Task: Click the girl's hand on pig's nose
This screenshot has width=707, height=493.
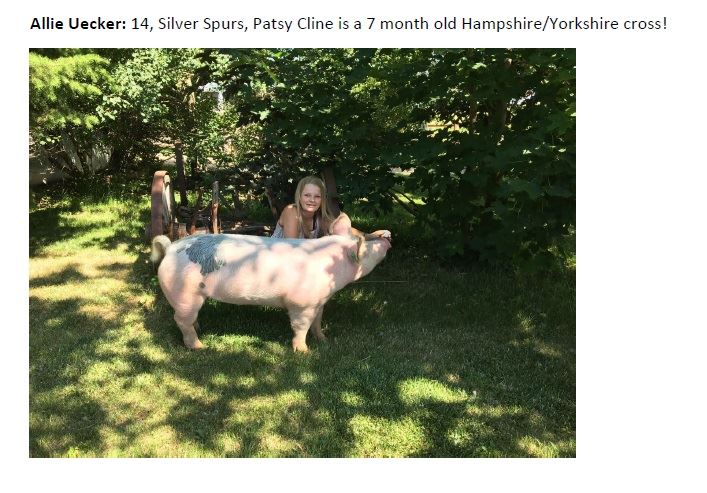Action: click(381, 235)
